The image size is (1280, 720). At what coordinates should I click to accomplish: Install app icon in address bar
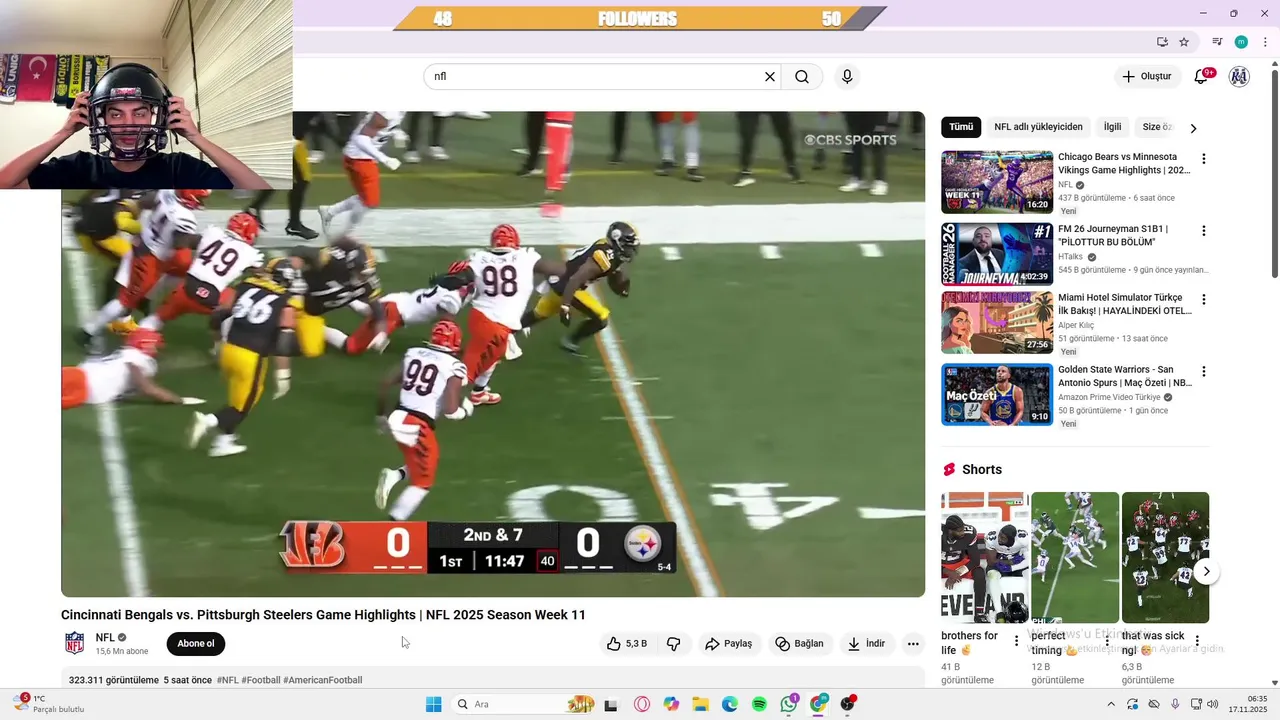coord(1162,42)
